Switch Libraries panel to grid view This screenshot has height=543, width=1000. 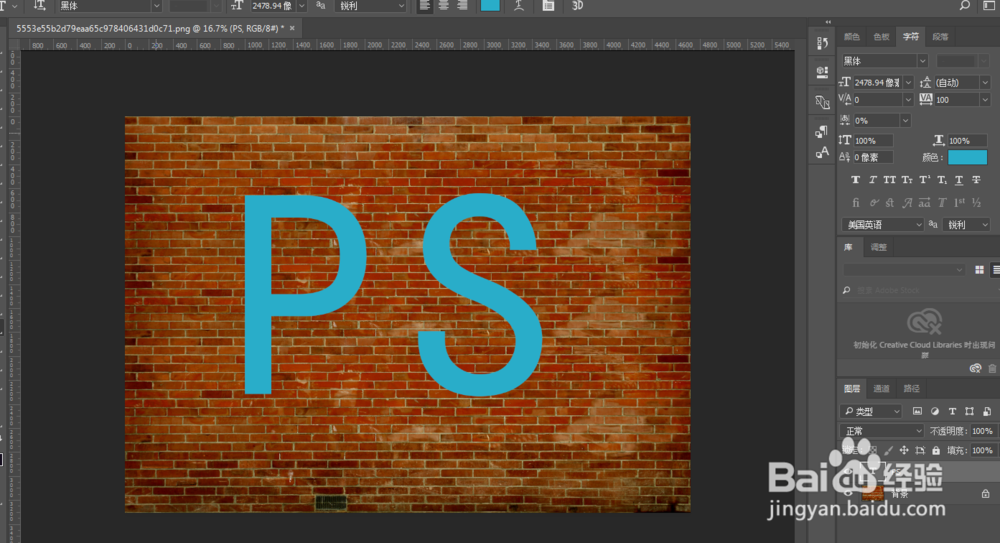pyautogui.click(x=980, y=270)
